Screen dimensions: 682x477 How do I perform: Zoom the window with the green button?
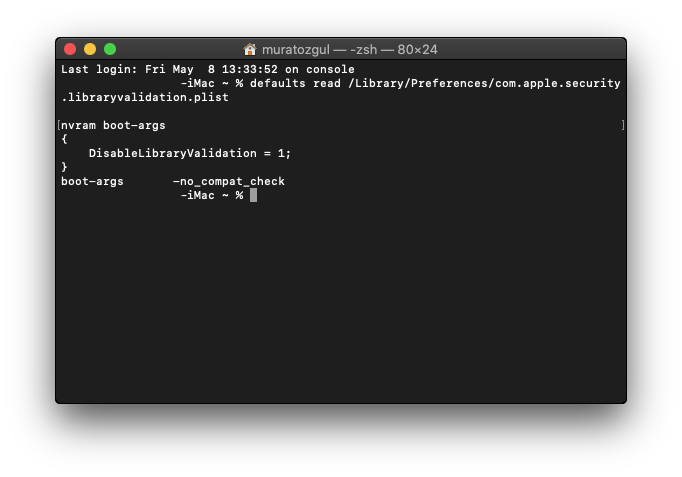(x=110, y=49)
